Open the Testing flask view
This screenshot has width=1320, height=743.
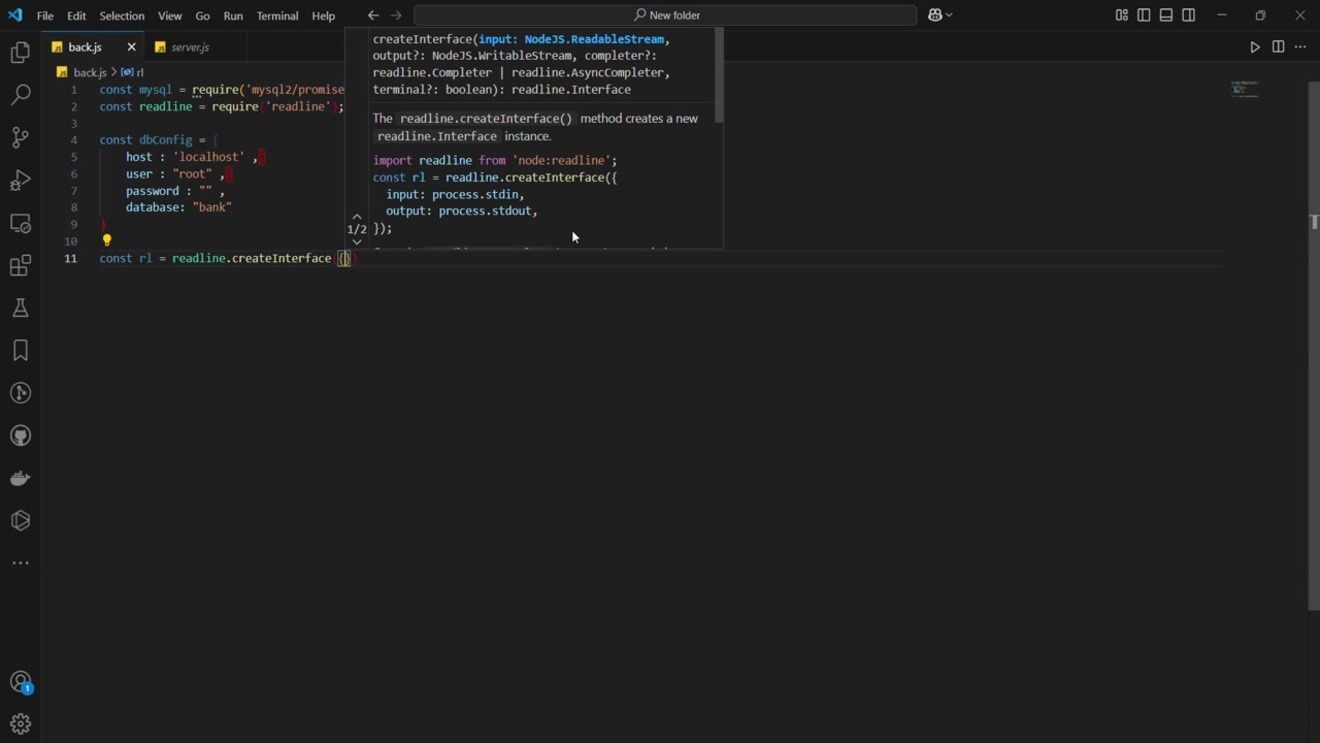[x=20, y=308]
